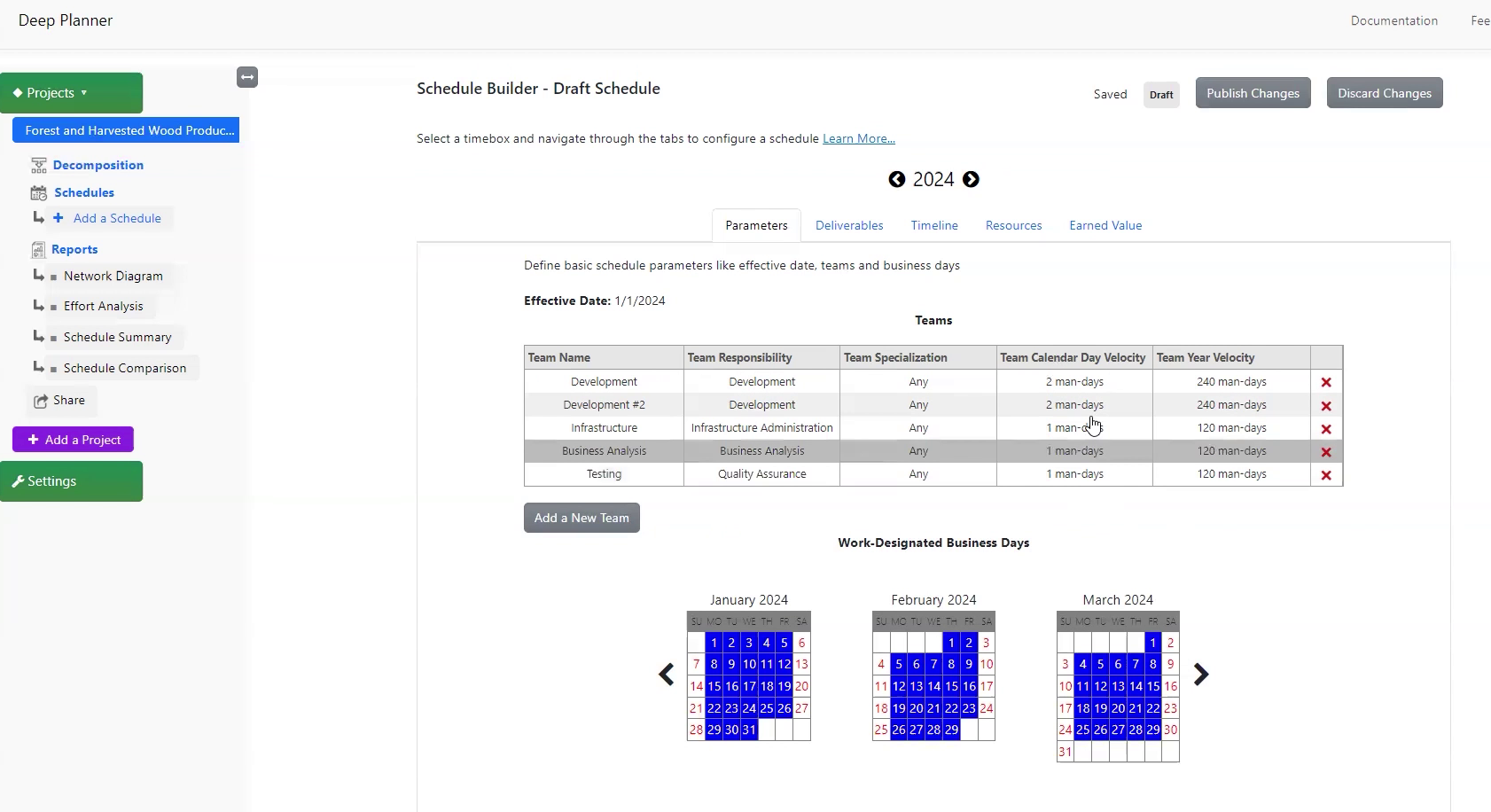
Task: Toggle January 31 business day
Action: pos(749,730)
